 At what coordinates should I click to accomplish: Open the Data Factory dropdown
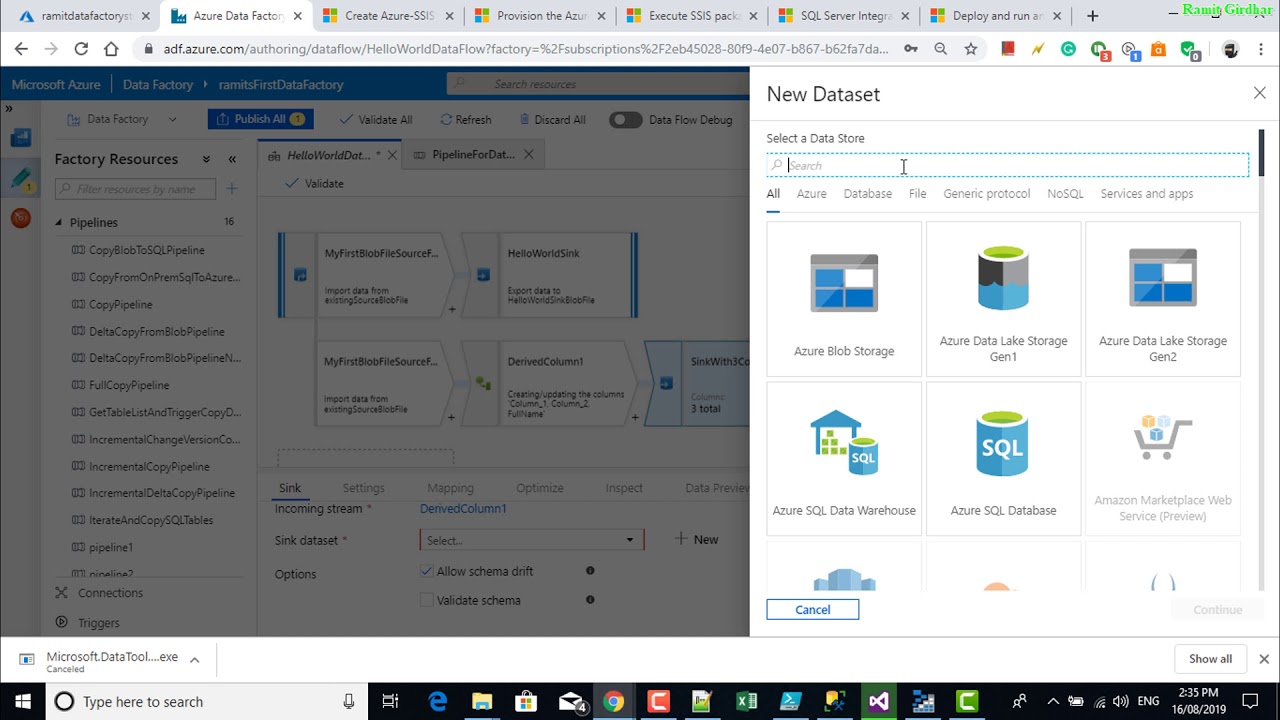(x=121, y=119)
